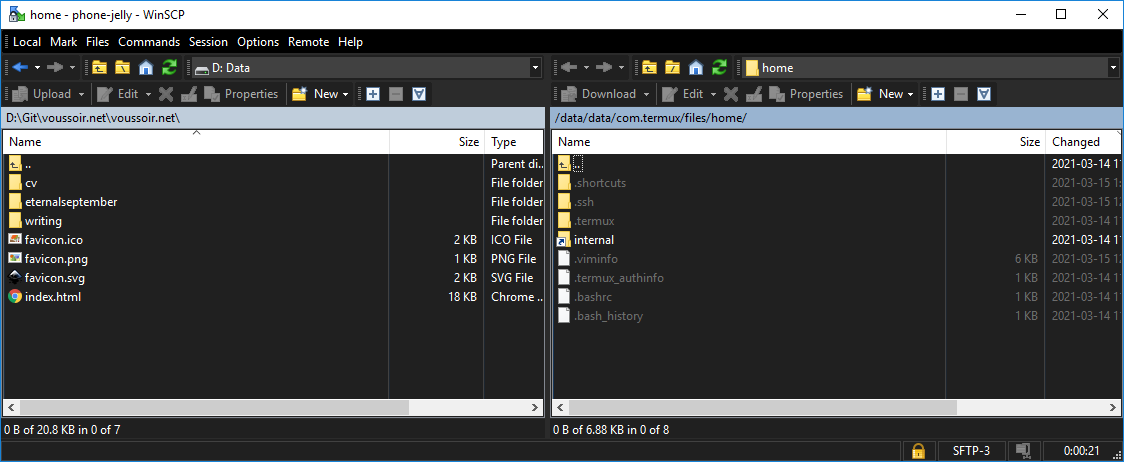
Task: Click local Edit button
Action: pos(118,94)
